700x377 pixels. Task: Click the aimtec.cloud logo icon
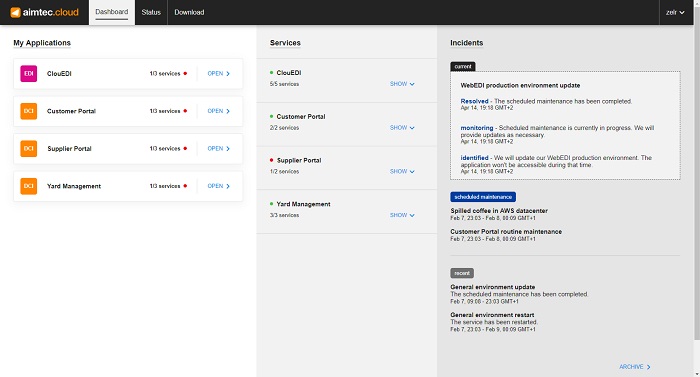[x=15, y=13]
